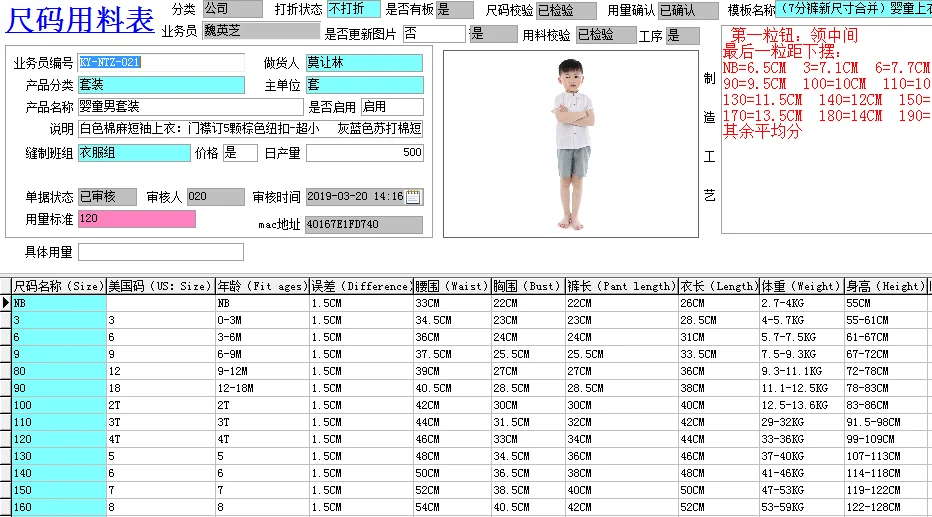This screenshot has width=932, height=517.
Task: Click the 日产量 field showing 500
Action: [x=364, y=153]
